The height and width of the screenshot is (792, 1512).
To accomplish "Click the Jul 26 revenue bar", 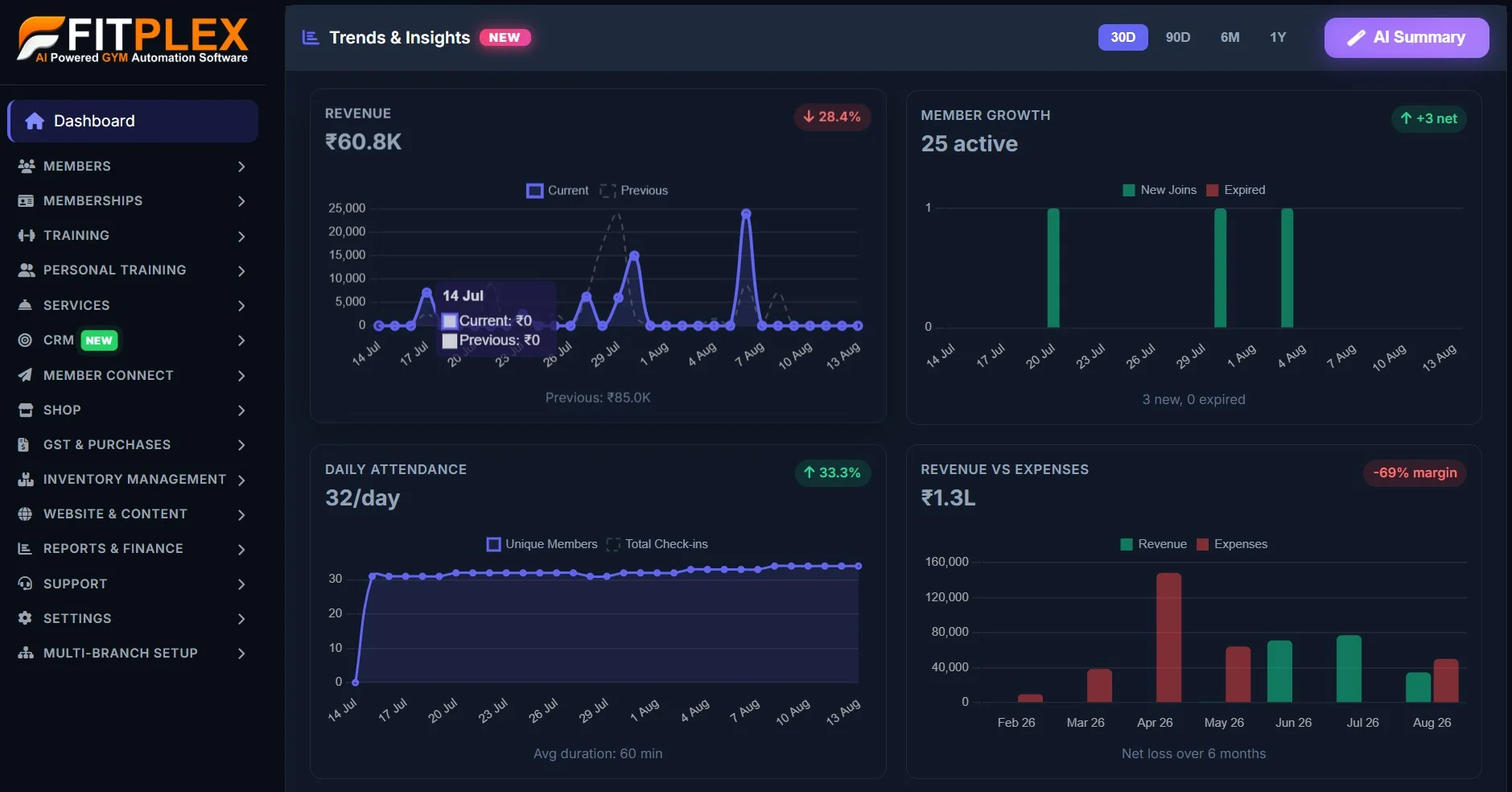I will coord(1349,669).
